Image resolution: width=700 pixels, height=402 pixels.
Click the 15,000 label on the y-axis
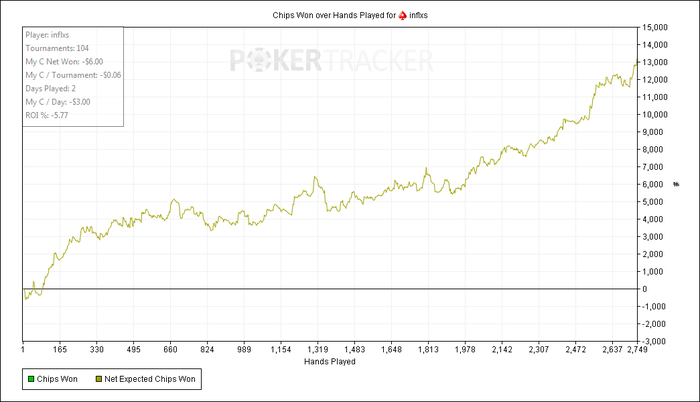coord(655,27)
